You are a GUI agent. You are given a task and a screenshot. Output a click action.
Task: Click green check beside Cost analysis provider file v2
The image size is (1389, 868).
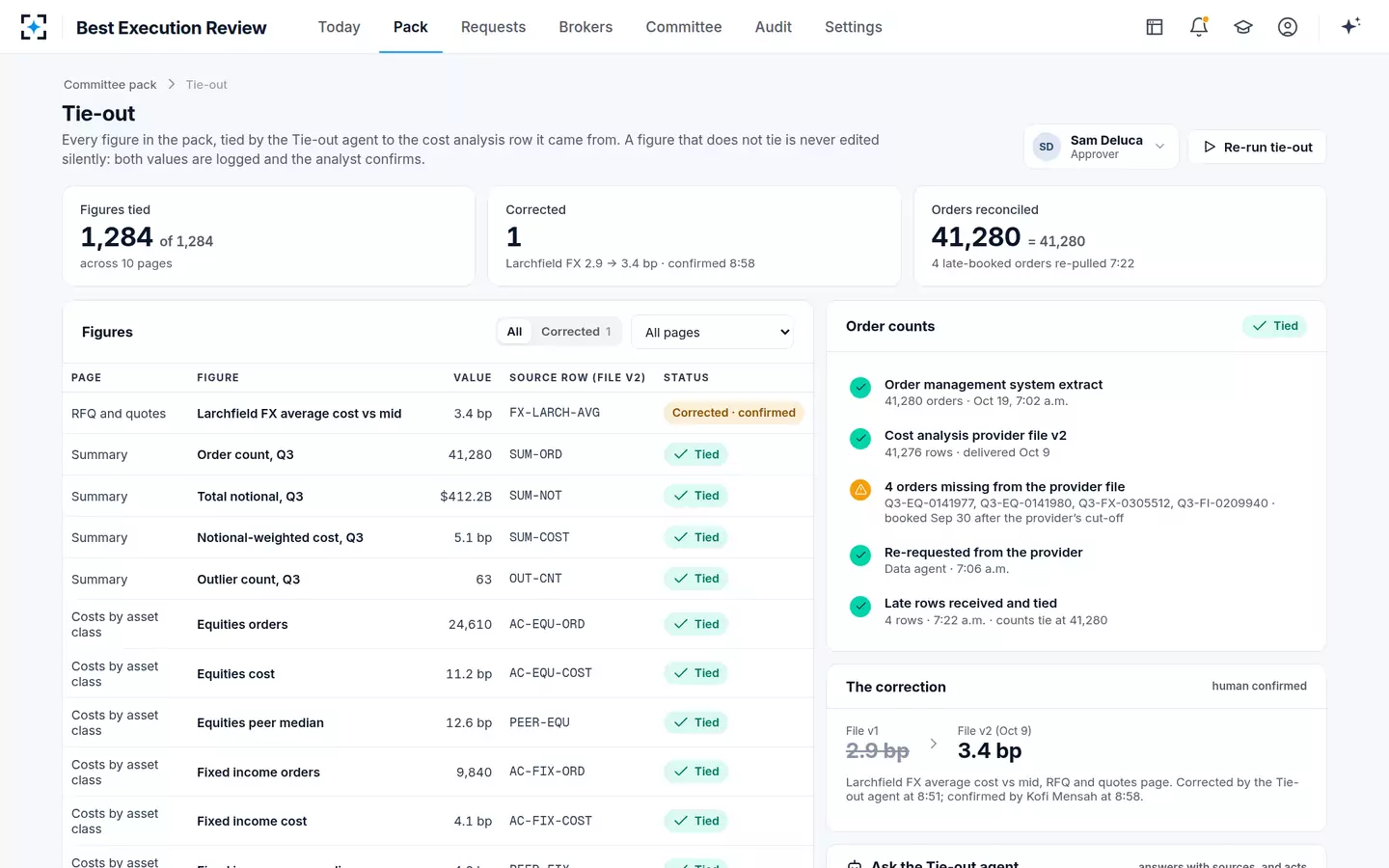(x=860, y=439)
